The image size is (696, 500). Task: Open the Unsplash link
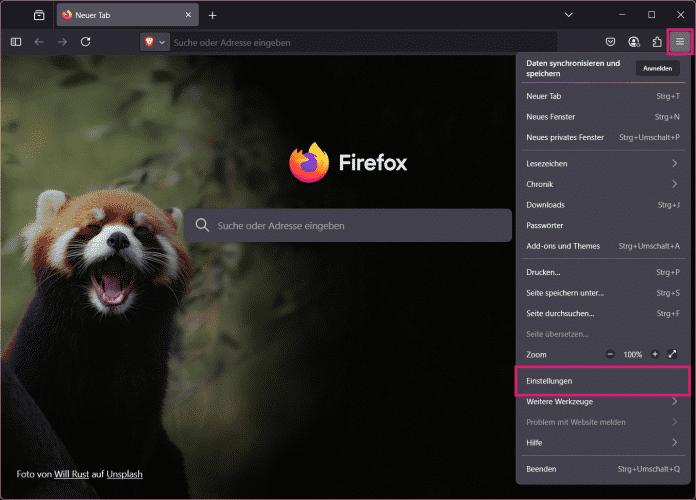tap(125, 473)
